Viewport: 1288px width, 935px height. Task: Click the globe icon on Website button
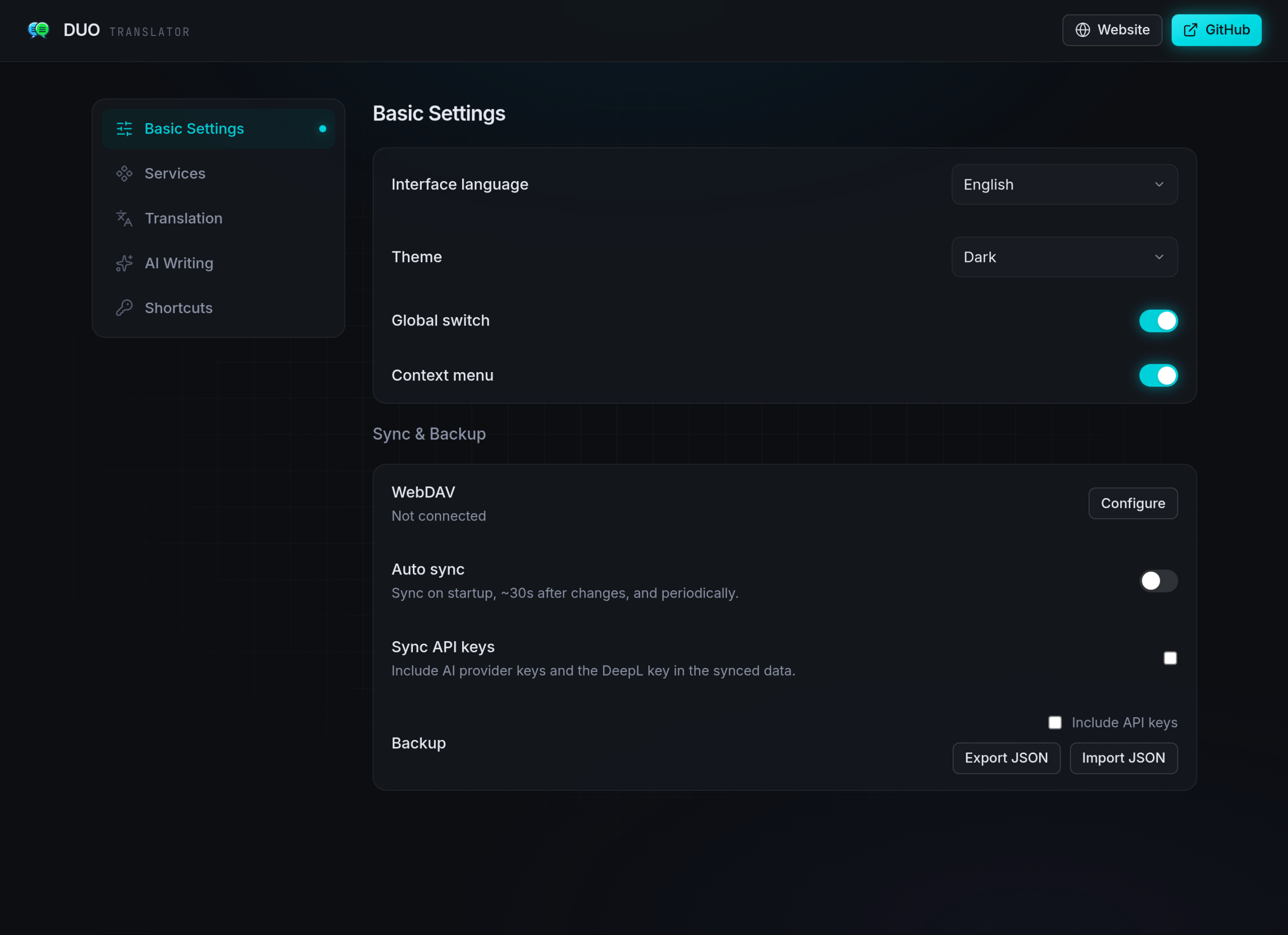click(x=1083, y=30)
